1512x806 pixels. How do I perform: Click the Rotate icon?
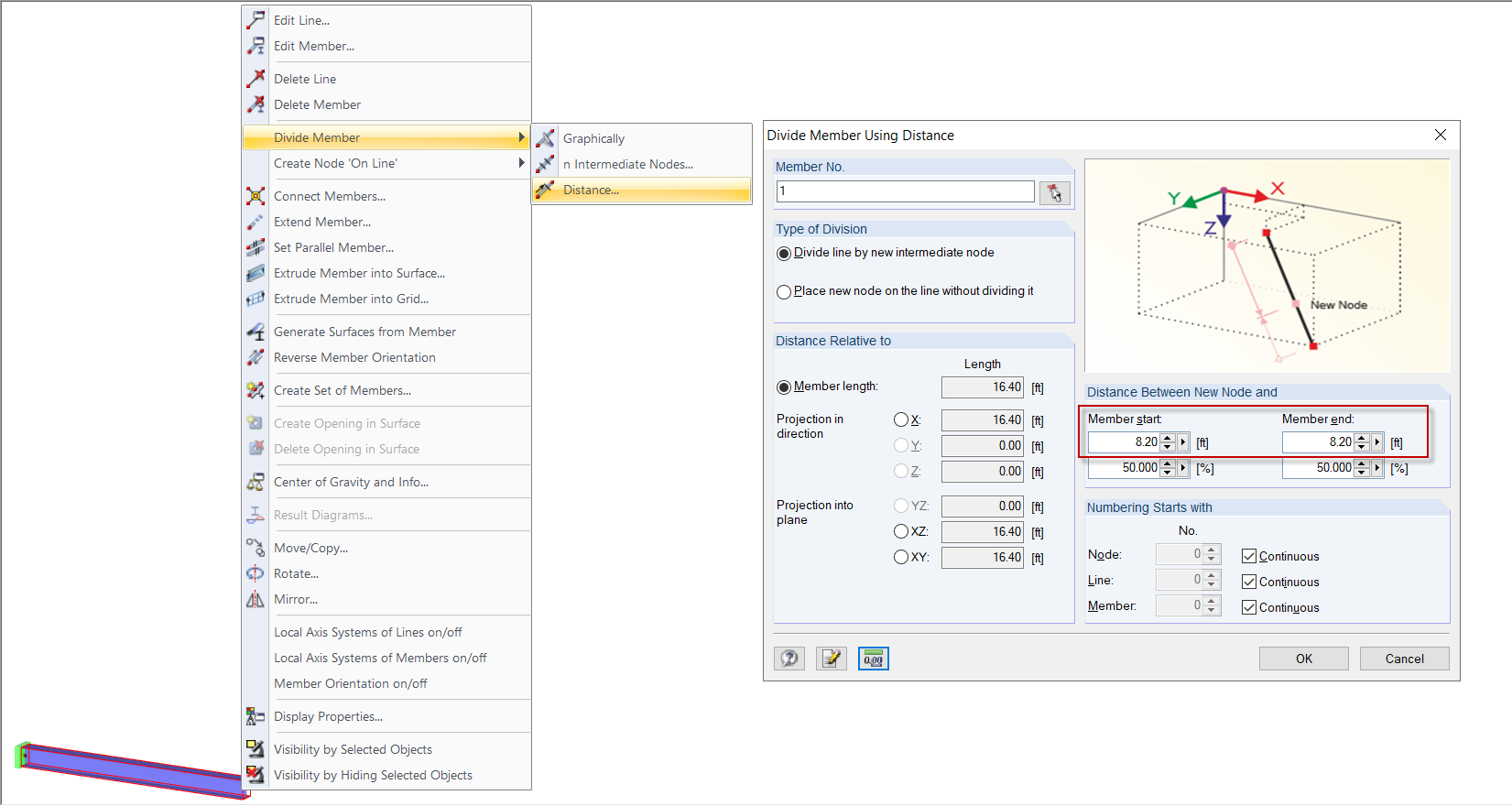256,573
